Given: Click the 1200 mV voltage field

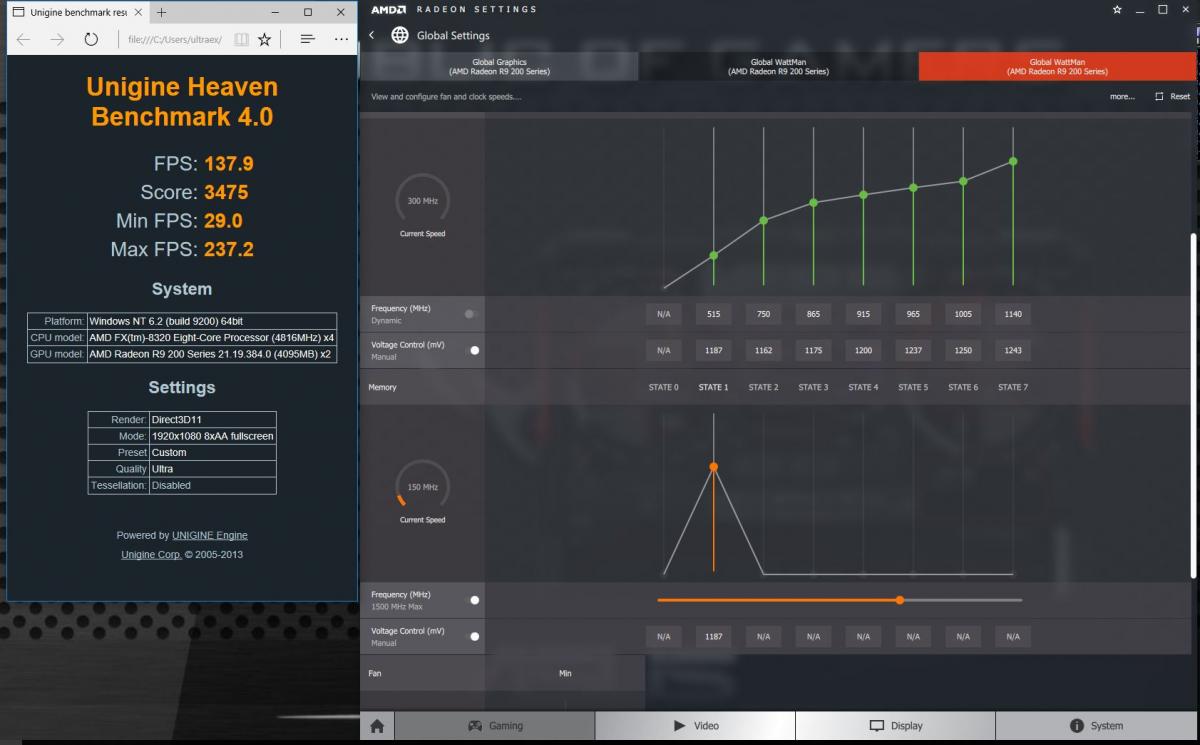Looking at the screenshot, I should [x=863, y=351].
